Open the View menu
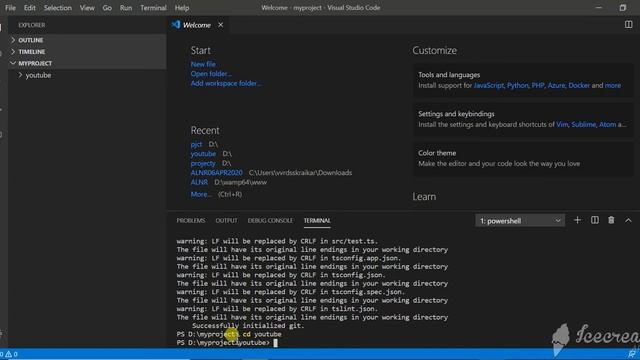Image resolution: width=640 pixels, height=360 pixels. [87, 8]
